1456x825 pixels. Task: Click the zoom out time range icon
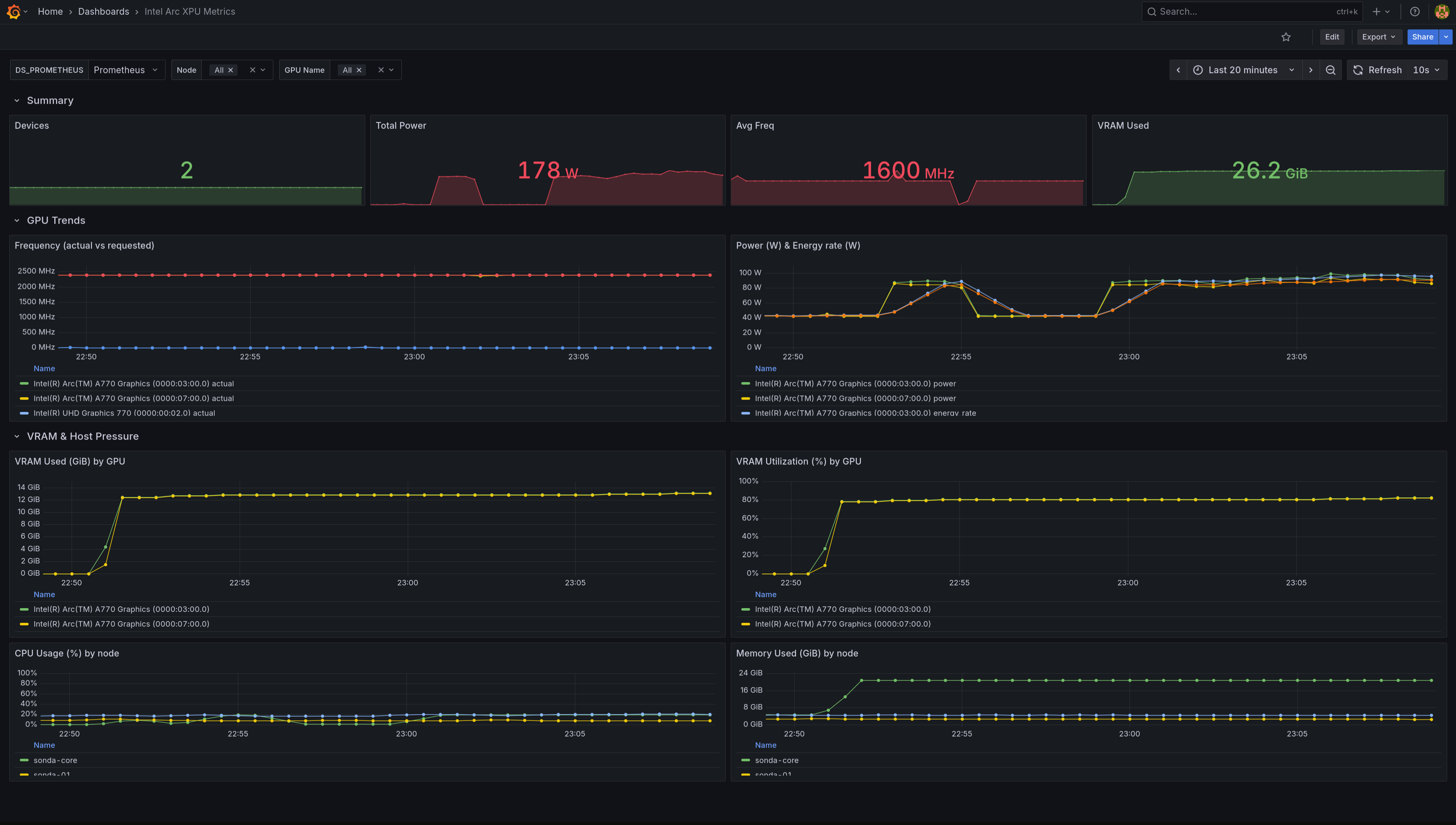(x=1331, y=69)
